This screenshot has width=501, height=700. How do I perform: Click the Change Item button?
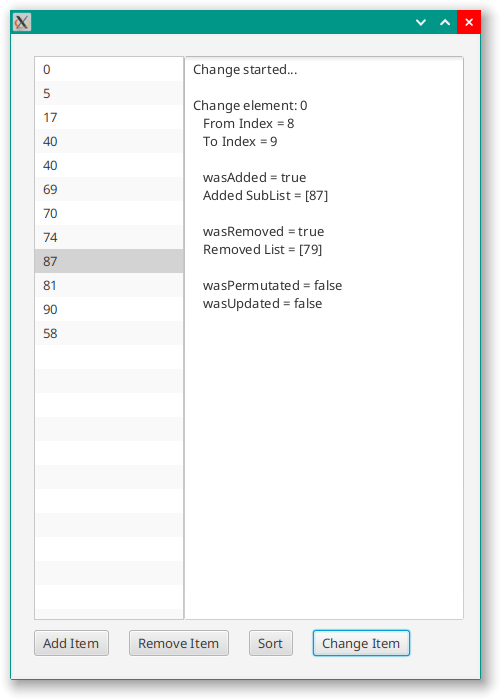[x=361, y=643]
